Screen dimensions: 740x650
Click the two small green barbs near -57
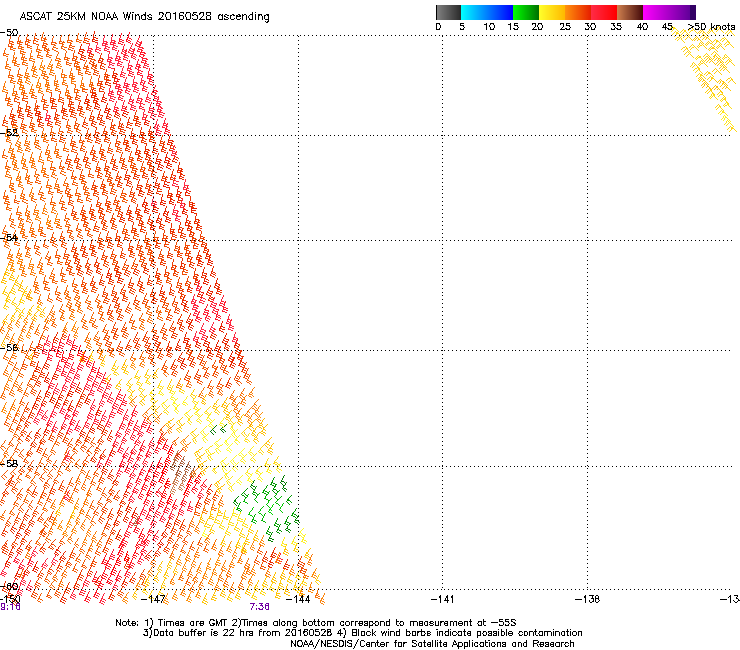[x=219, y=429]
